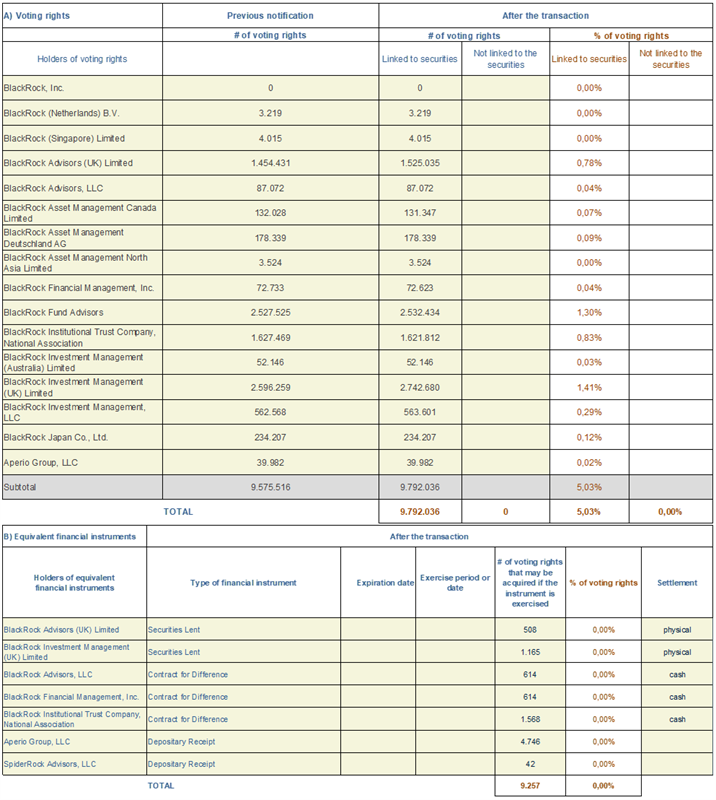Select 'A) Voting rights' header cell
This screenshot has height=800, width=716.
[x=82, y=16]
